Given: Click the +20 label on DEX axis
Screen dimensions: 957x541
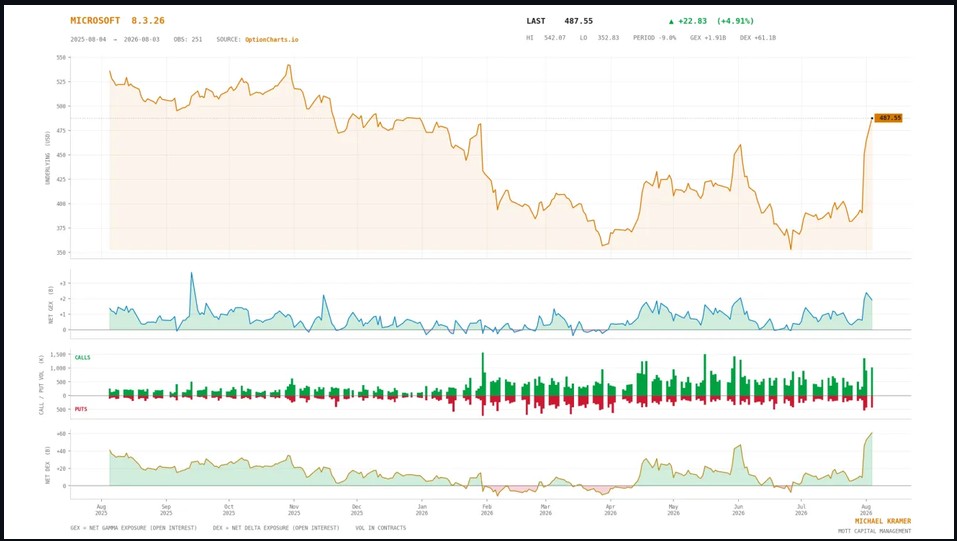Looking at the screenshot, I should click(x=62, y=469).
